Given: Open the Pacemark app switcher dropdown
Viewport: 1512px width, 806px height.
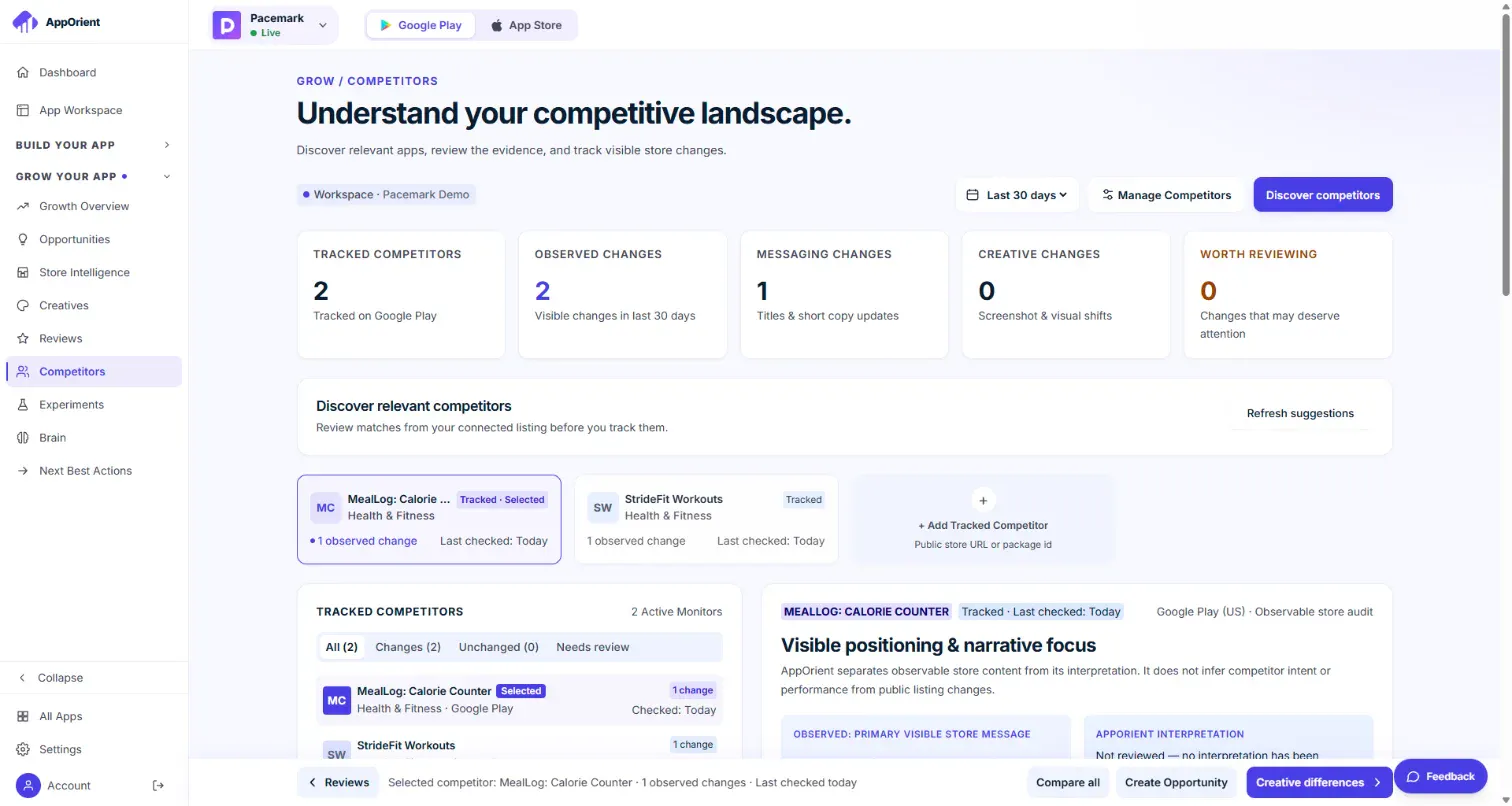Looking at the screenshot, I should click(274, 25).
